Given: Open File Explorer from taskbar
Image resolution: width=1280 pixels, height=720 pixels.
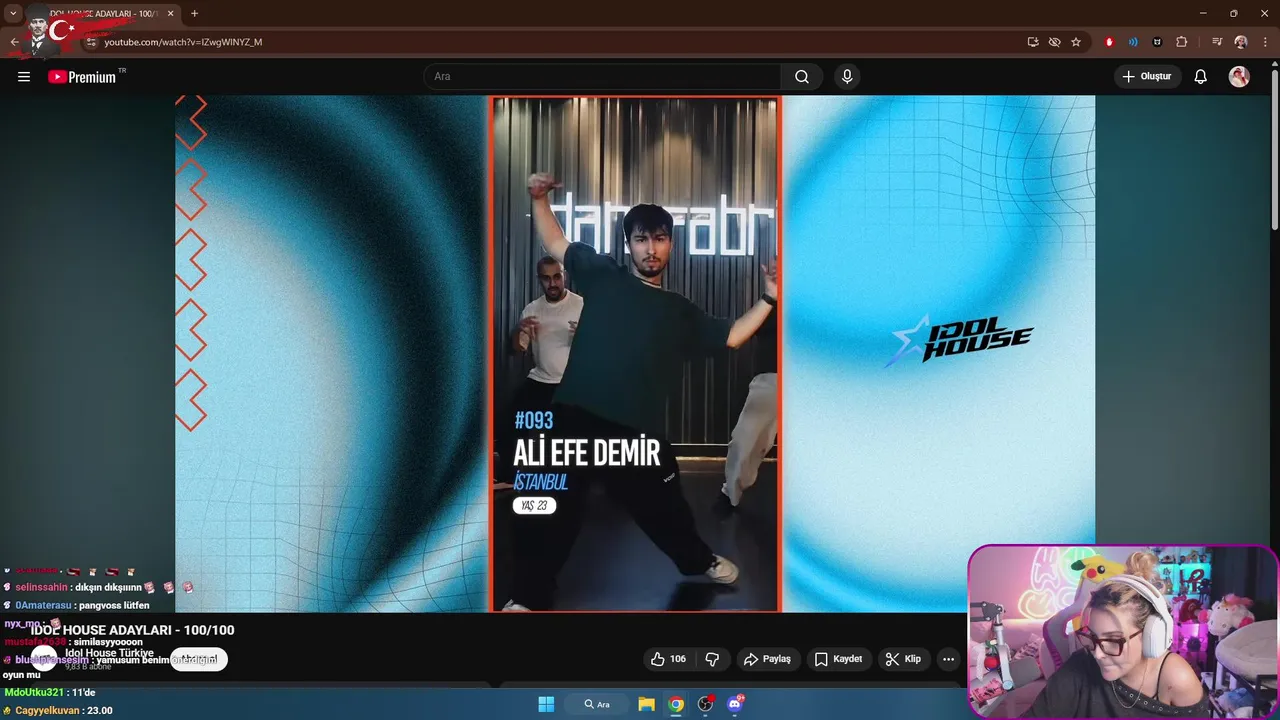Looking at the screenshot, I should 646,704.
